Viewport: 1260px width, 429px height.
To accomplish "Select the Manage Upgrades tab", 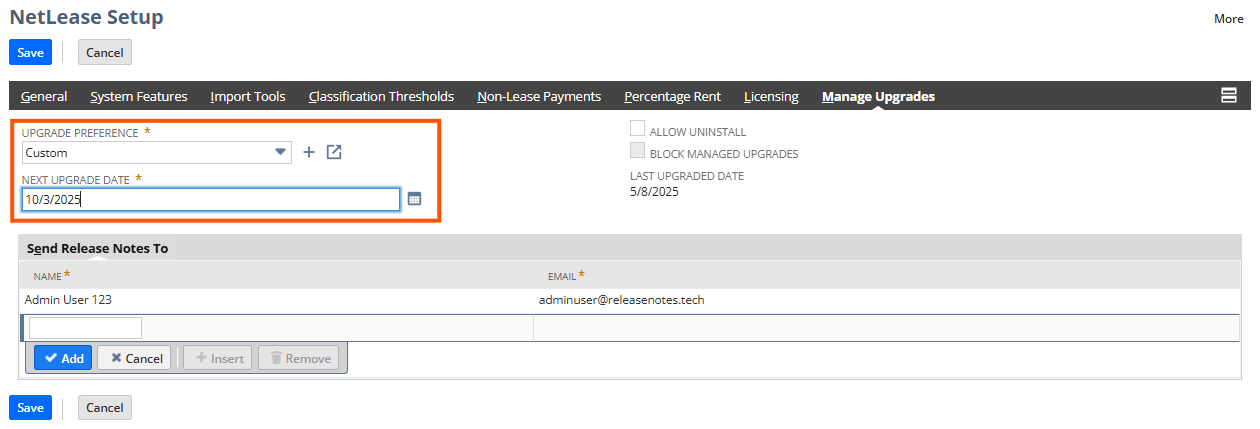I will click(x=878, y=96).
